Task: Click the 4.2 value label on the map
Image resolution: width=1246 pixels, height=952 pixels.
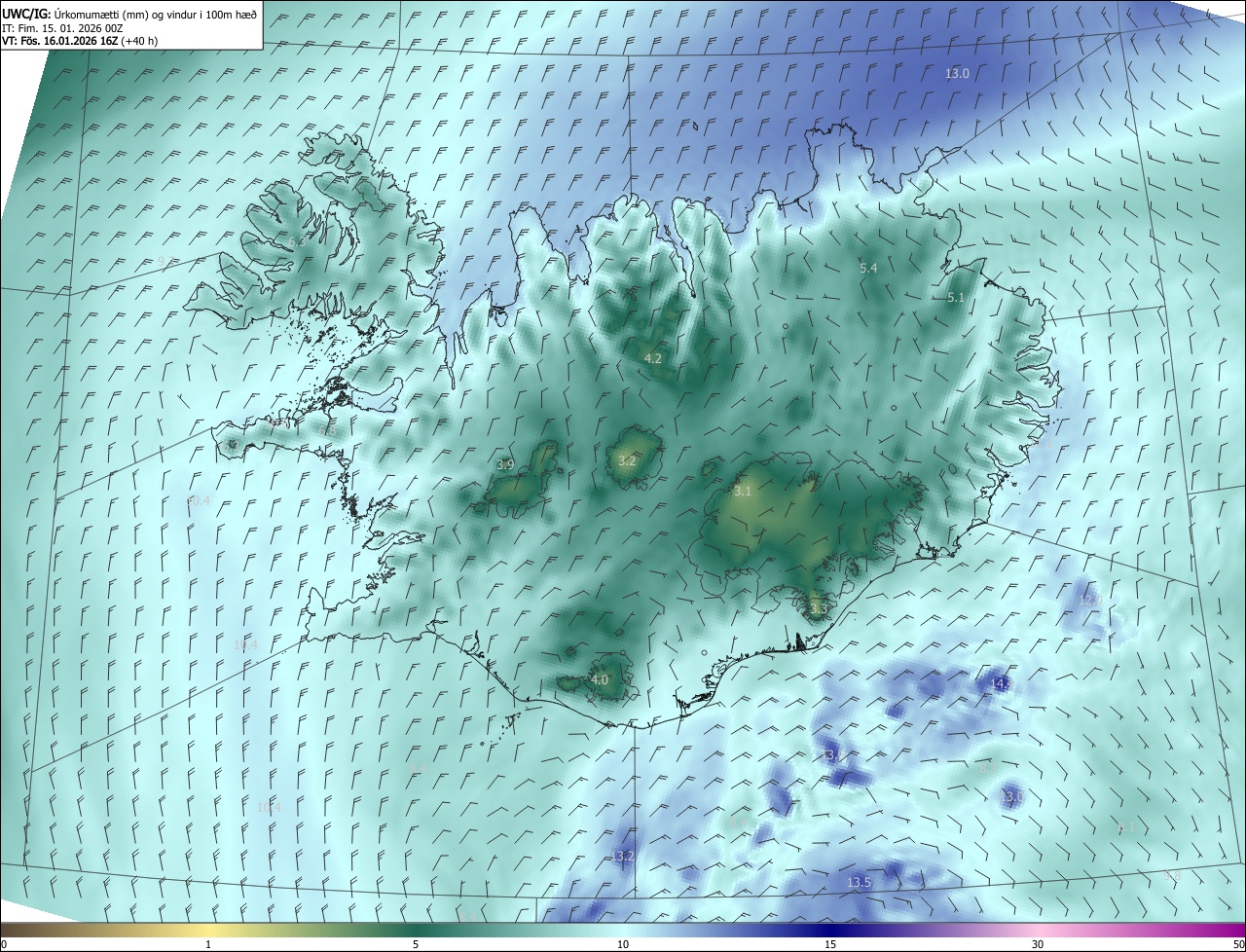Action: [653, 358]
